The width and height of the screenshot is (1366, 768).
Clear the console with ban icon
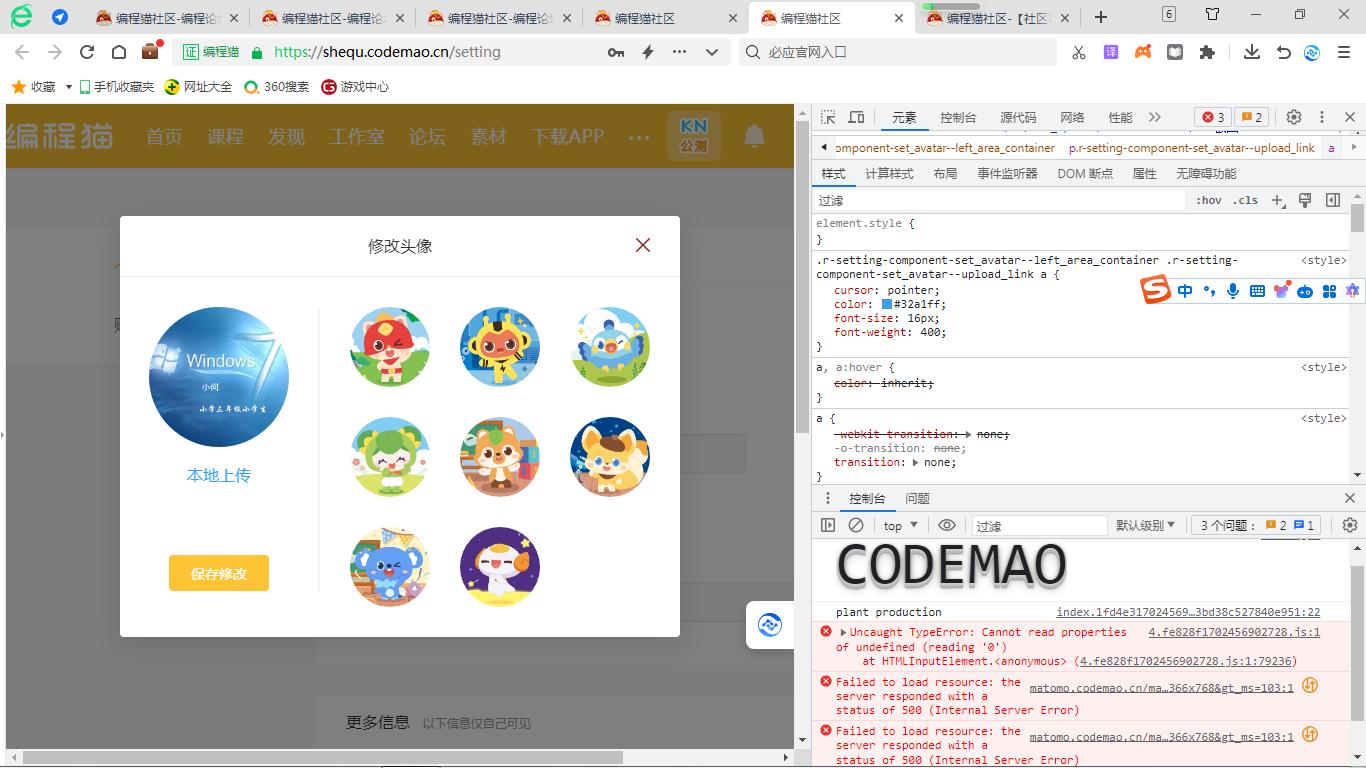[856, 525]
